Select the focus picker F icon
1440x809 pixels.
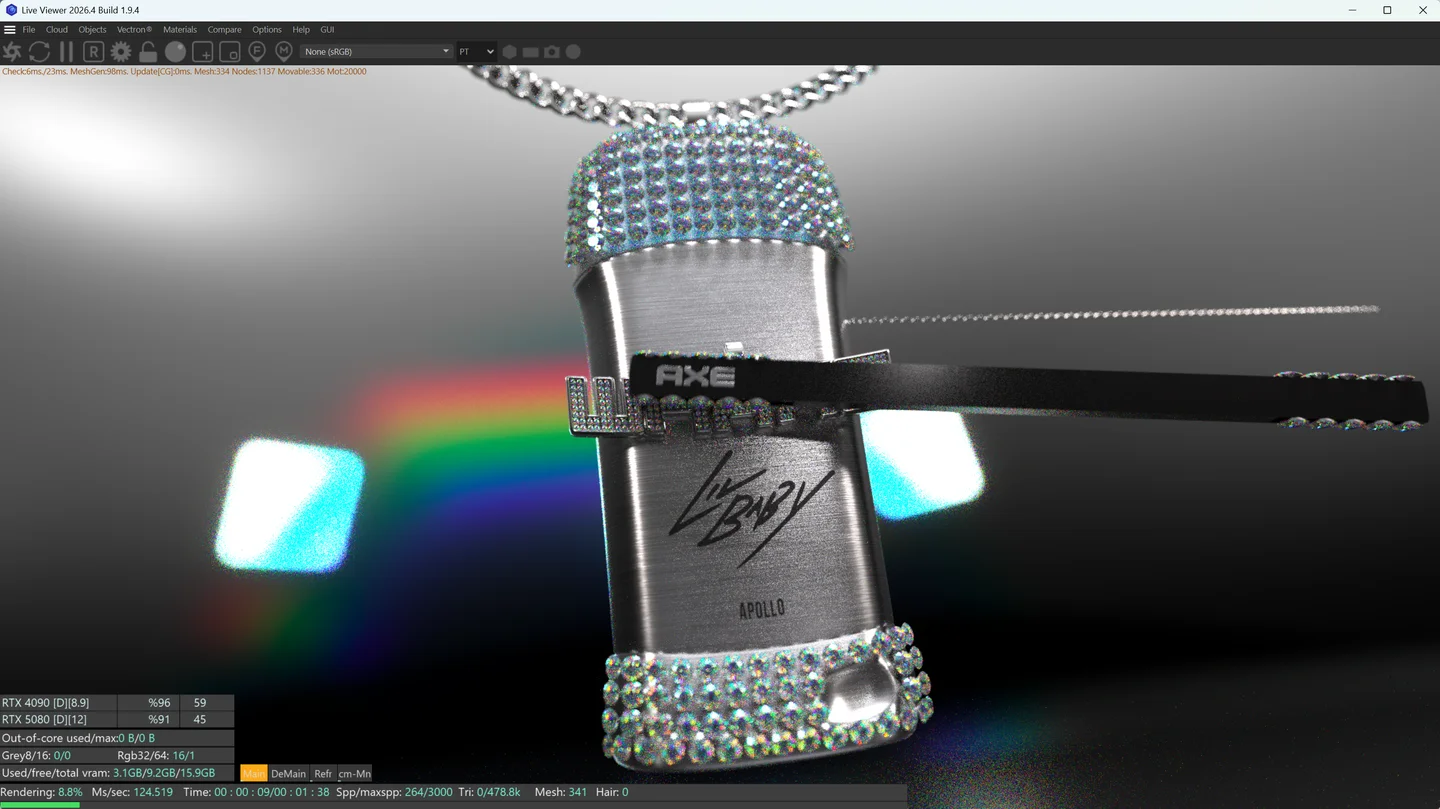[257, 51]
